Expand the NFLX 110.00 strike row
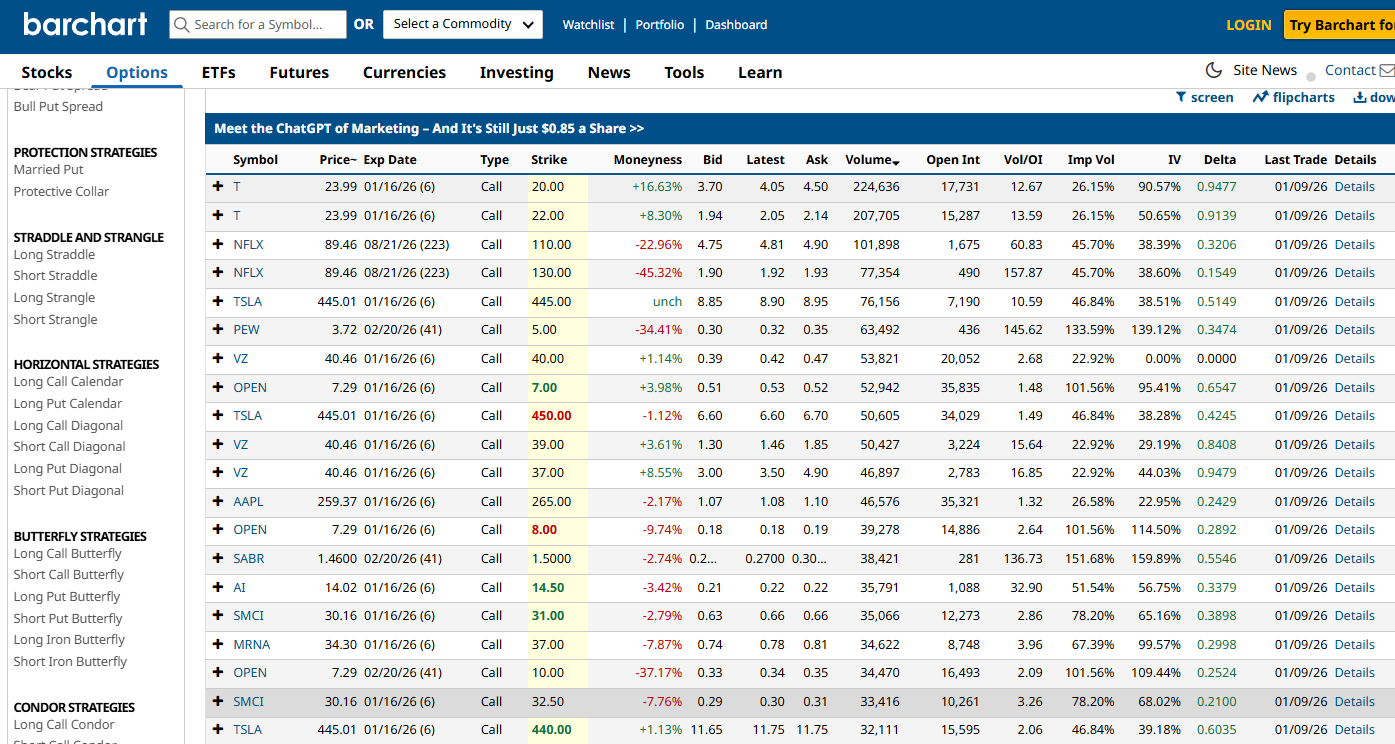This screenshot has height=744, width=1395. (218, 244)
